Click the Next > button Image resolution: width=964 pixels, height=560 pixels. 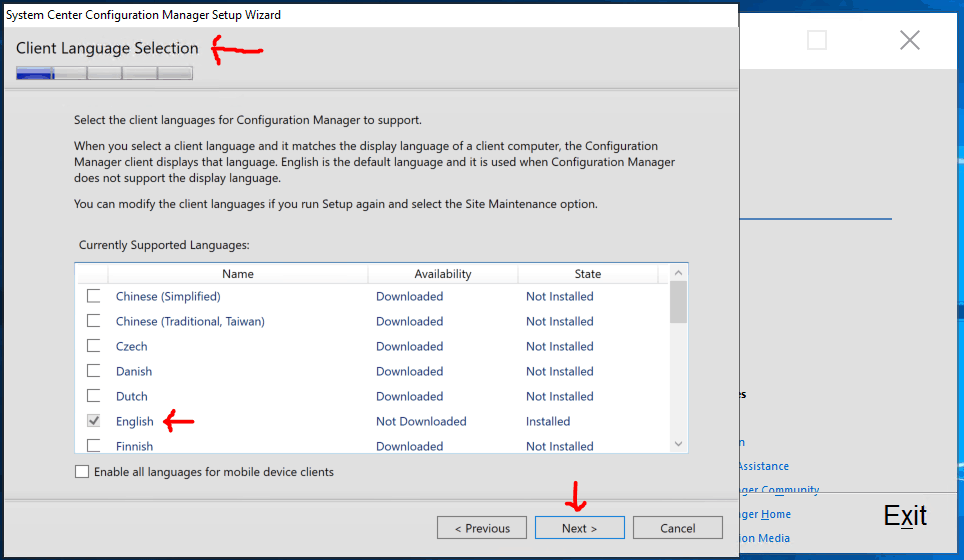coord(579,528)
